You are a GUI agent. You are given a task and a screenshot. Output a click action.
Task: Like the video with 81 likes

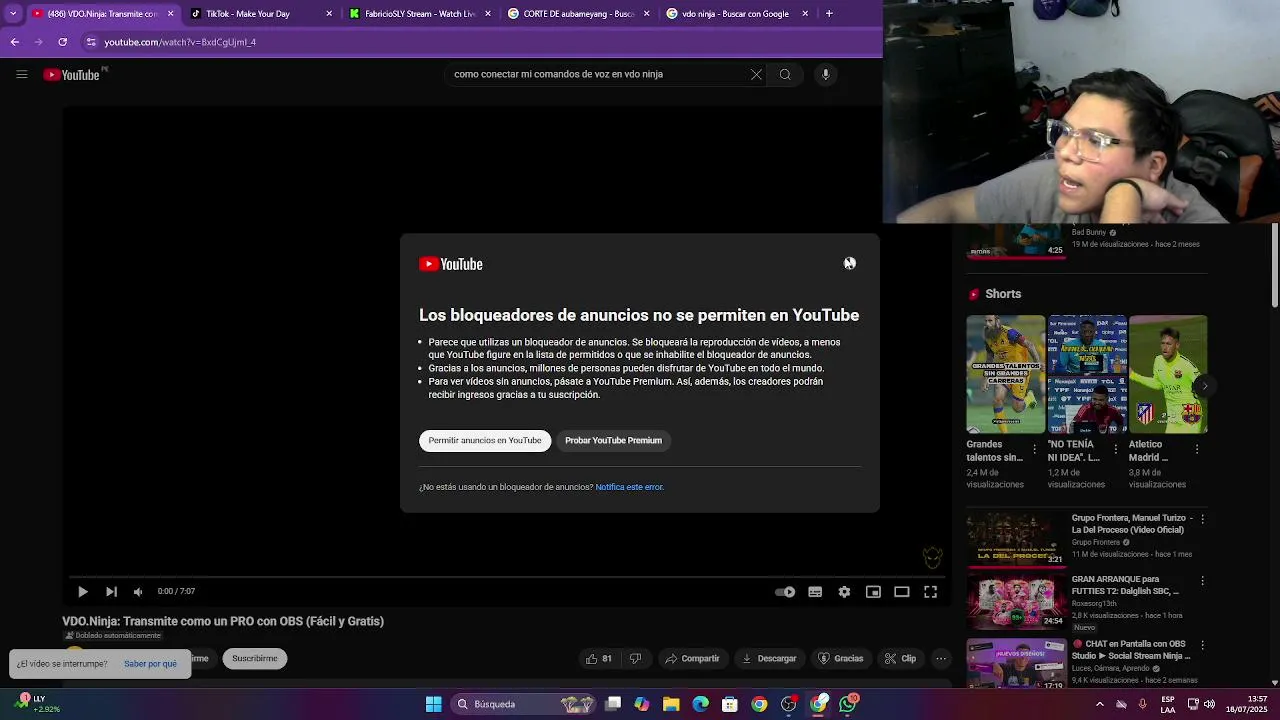598,658
